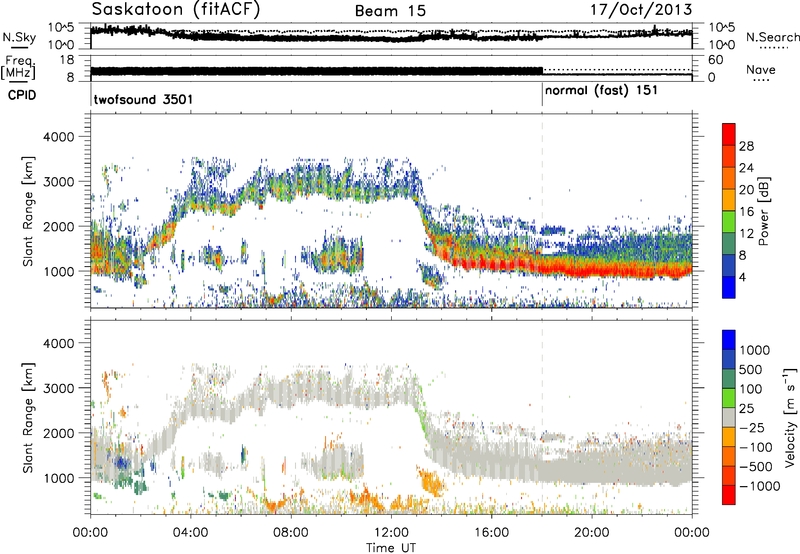The width and height of the screenshot is (800, 554).
Task: Pick the red top segment of Power colorbar
Action: click(729, 134)
